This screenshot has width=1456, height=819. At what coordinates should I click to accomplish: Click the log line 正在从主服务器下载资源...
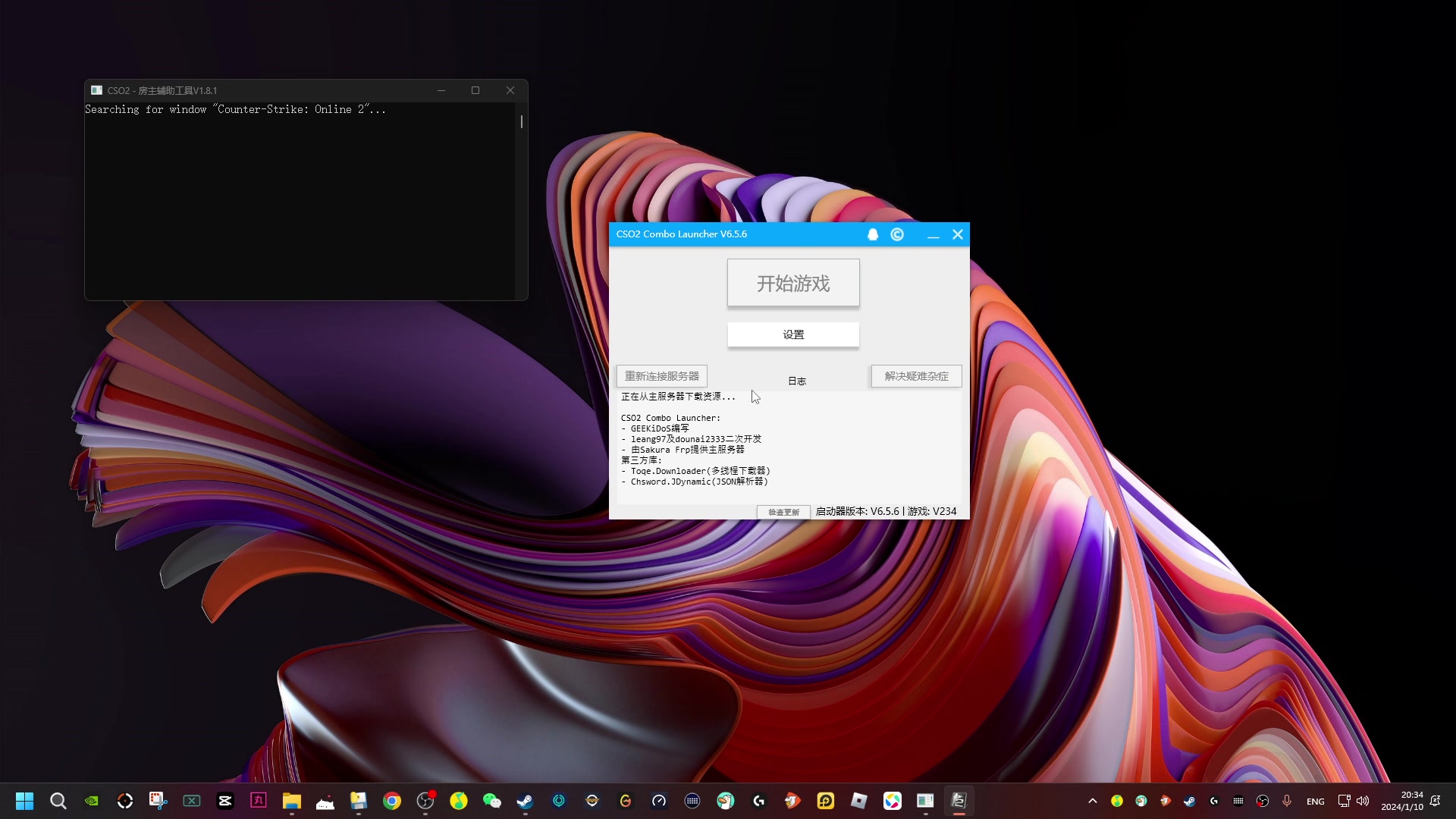(678, 397)
